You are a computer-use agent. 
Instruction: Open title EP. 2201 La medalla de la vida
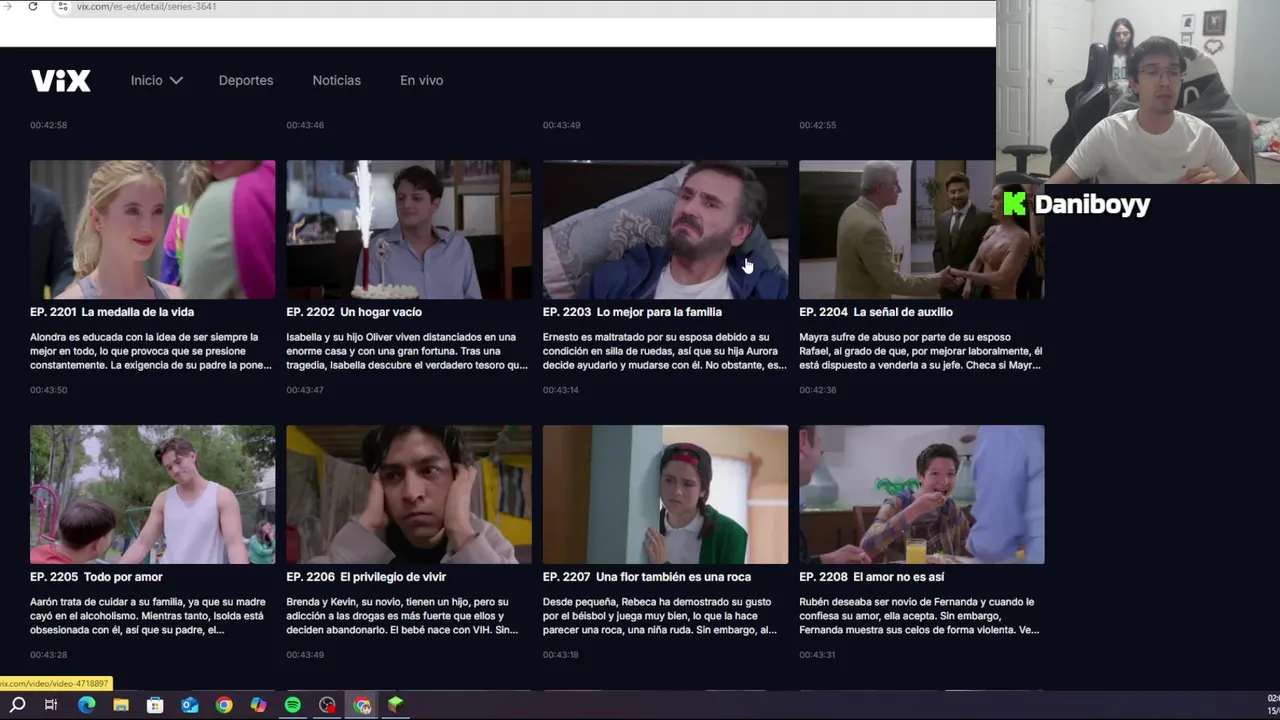coord(112,312)
